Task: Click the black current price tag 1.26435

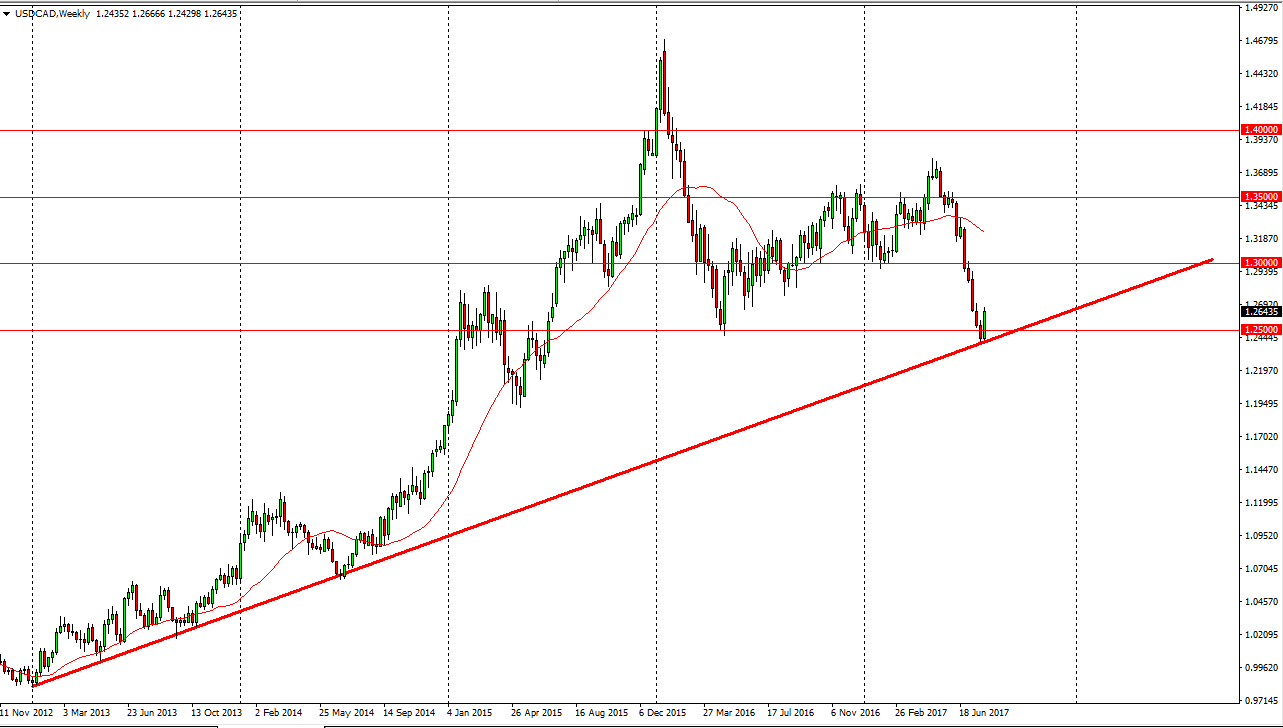Action: click(1259, 311)
